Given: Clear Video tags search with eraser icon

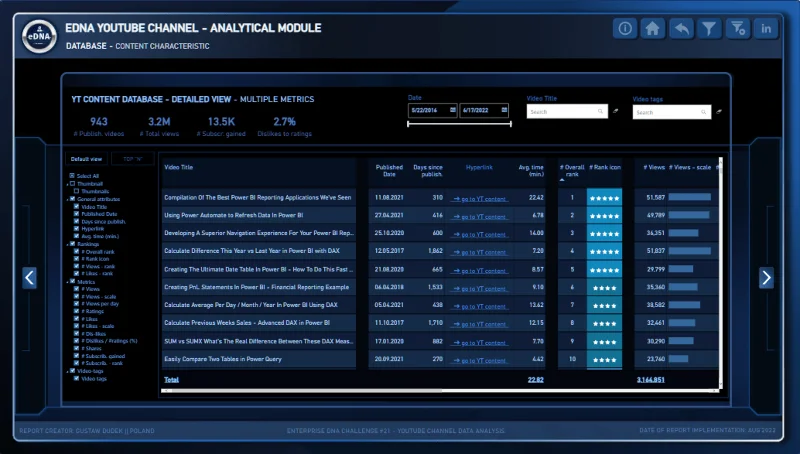Looking at the screenshot, I should [719, 112].
